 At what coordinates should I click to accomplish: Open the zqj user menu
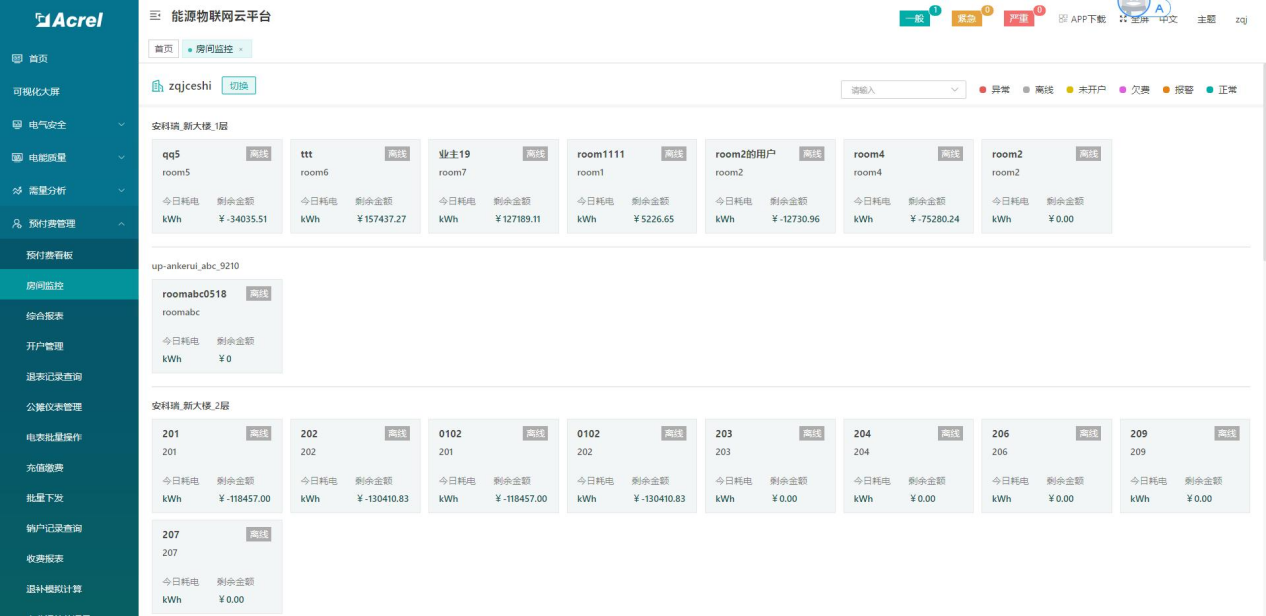1241,19
